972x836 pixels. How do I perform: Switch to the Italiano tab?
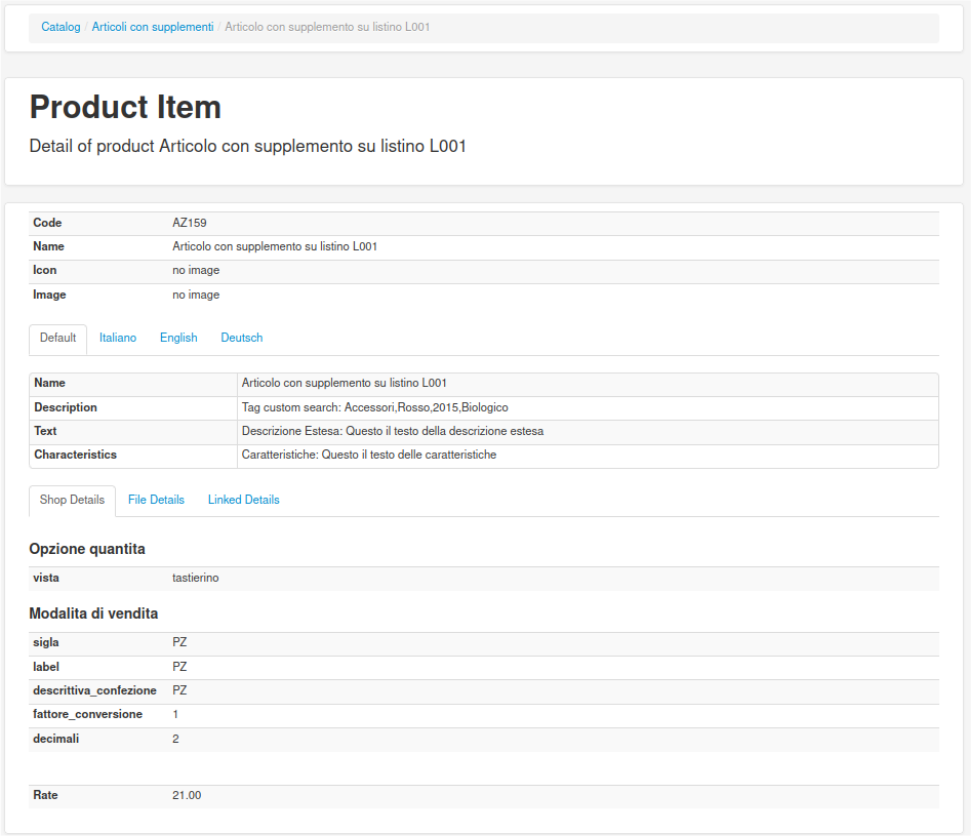[118, 338]
